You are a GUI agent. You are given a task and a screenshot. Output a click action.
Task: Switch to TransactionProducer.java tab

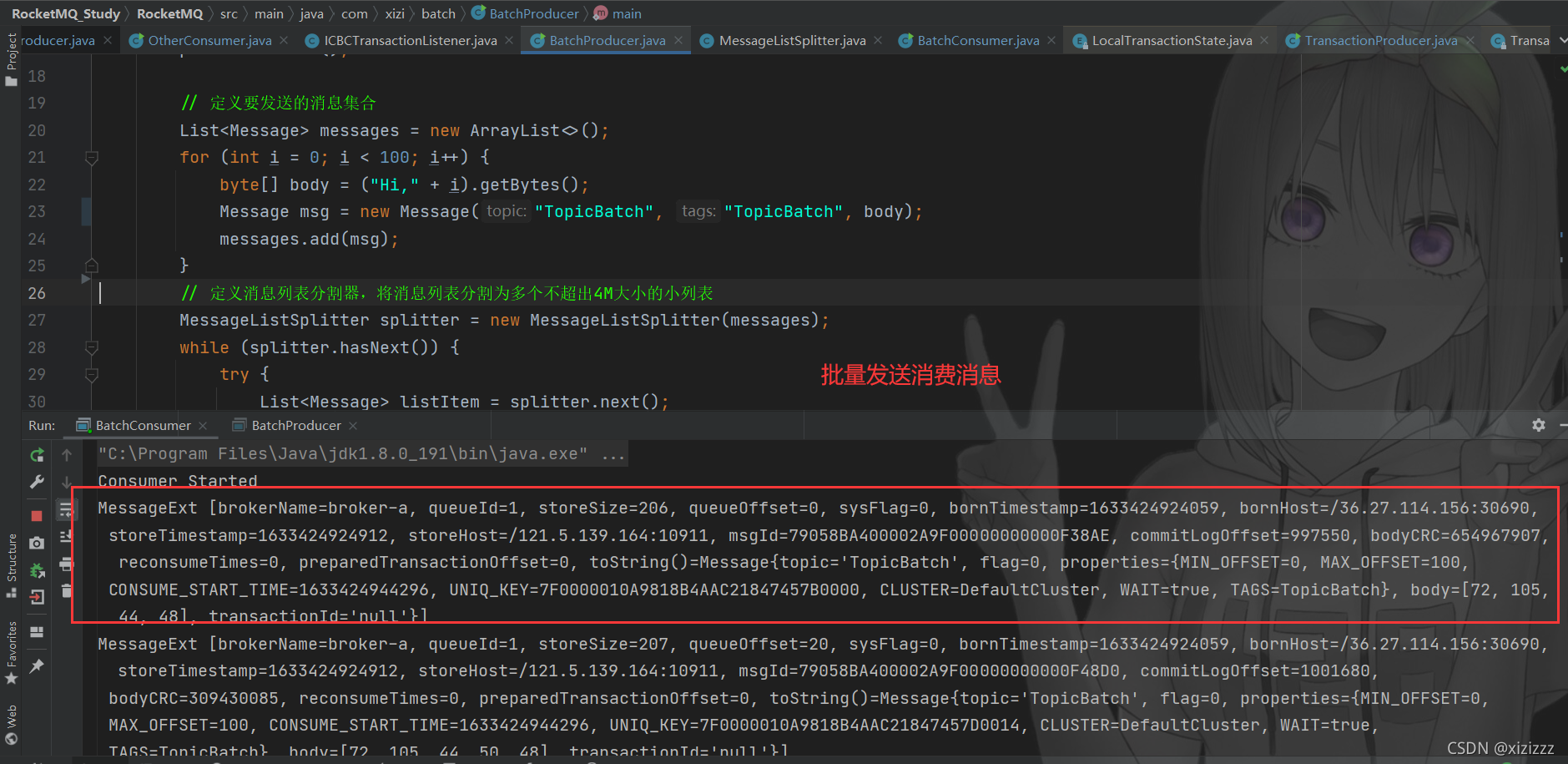pos(1381,40)
